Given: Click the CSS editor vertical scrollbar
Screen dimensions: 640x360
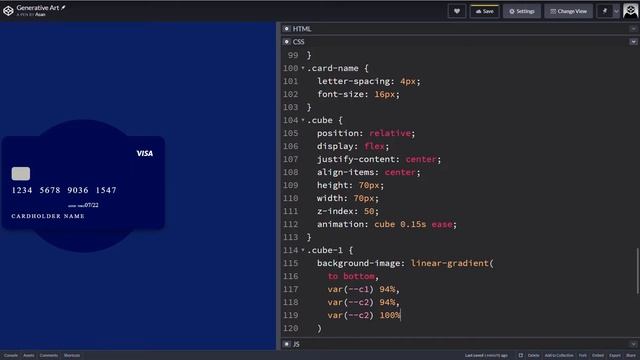Looking at the screenshot, I should 638,270.
